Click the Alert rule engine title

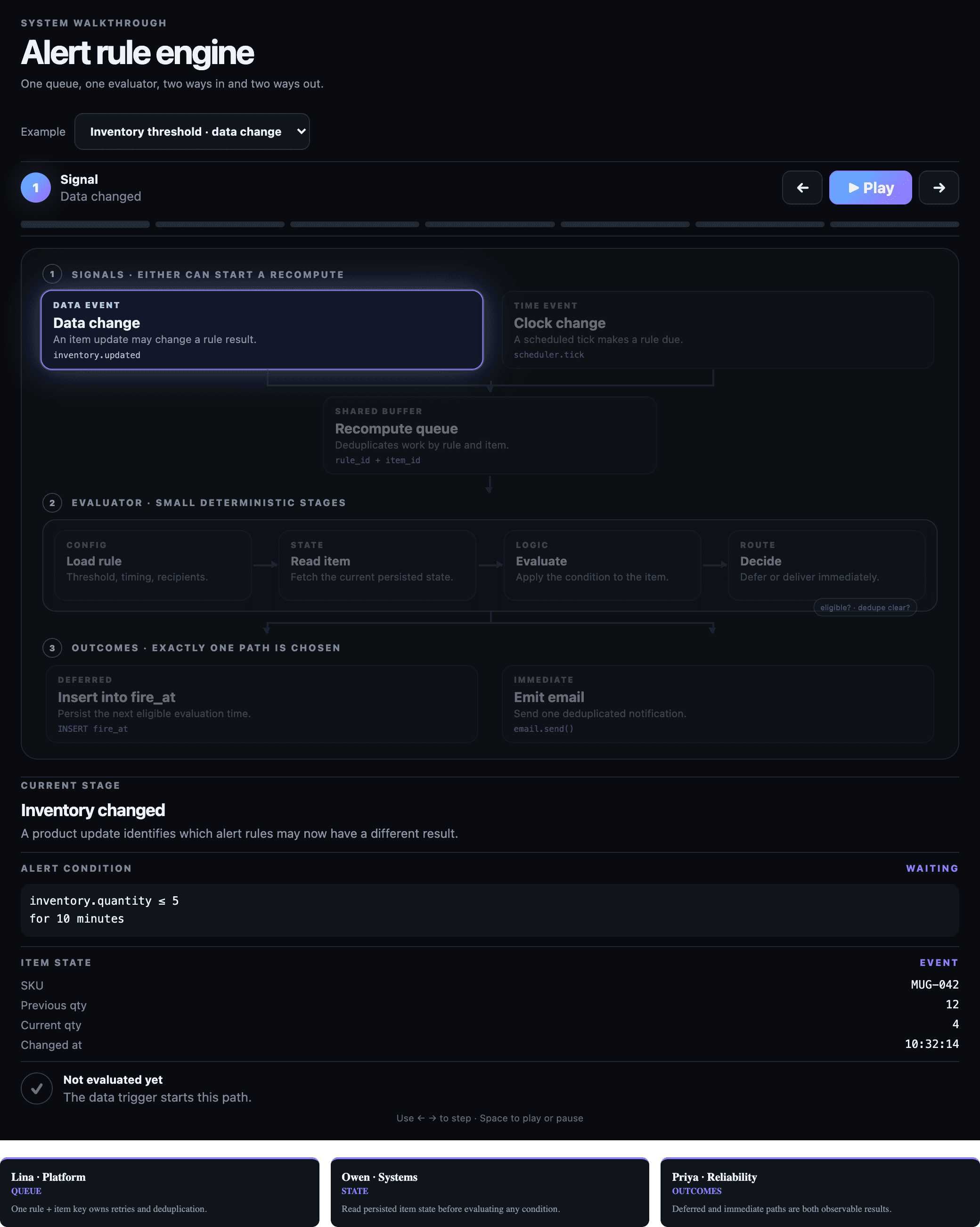coord(137,53)
